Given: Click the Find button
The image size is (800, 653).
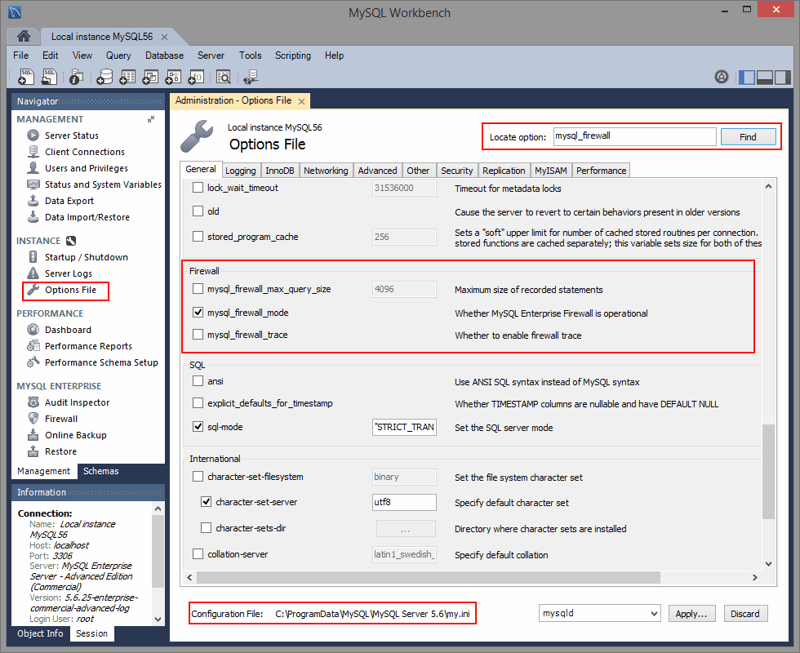Looking at the screenshot, I should tap(748, 137).
